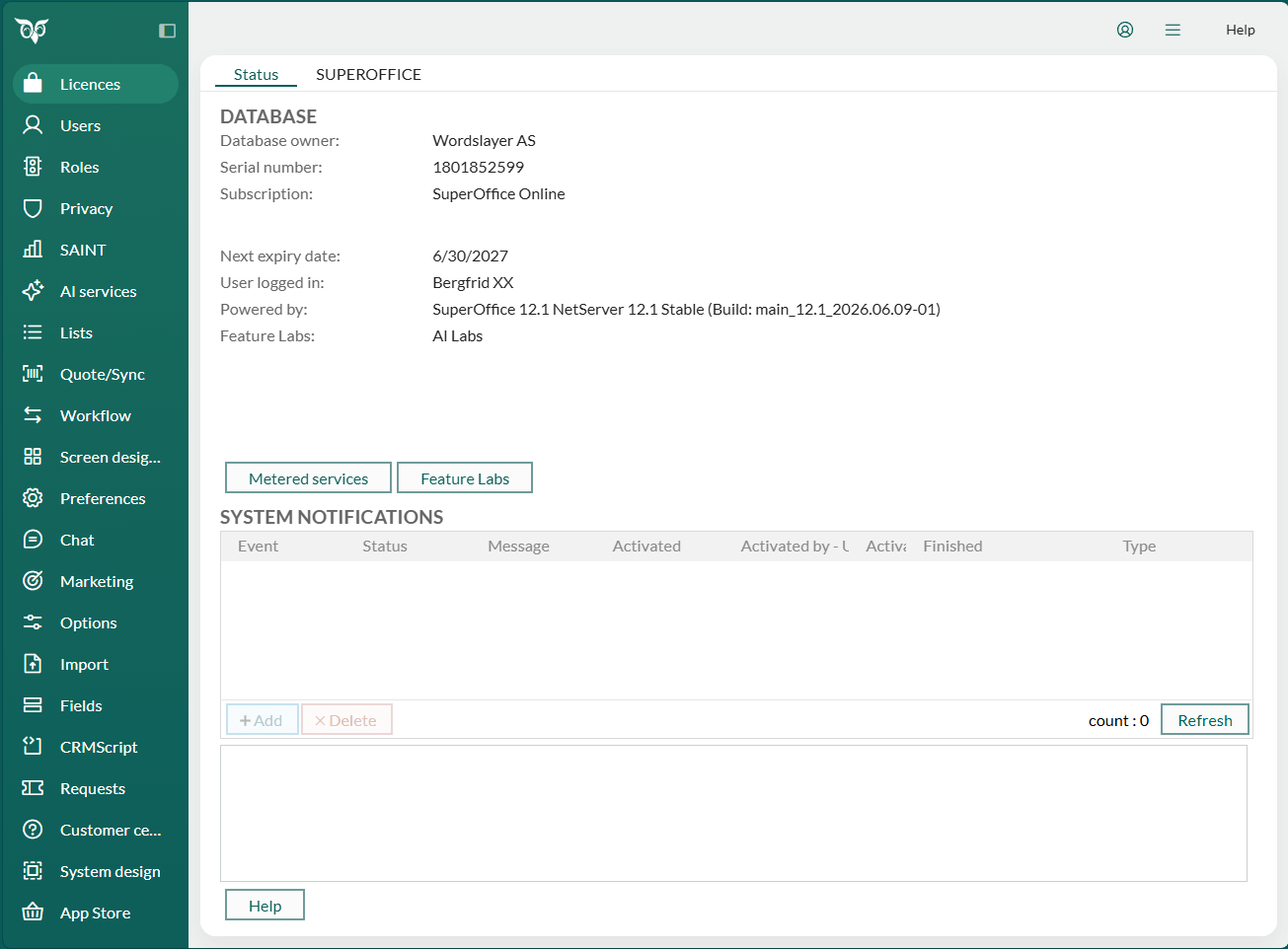Image resolution: width=1288 pixels, height=949 pixels.
Task: Switch to the Status tab
Action: point(256,74)
